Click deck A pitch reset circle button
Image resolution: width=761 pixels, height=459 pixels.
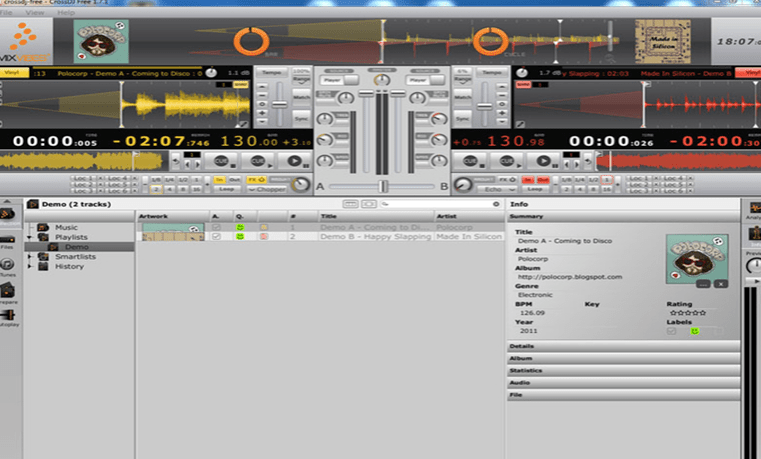coord(262,104)
